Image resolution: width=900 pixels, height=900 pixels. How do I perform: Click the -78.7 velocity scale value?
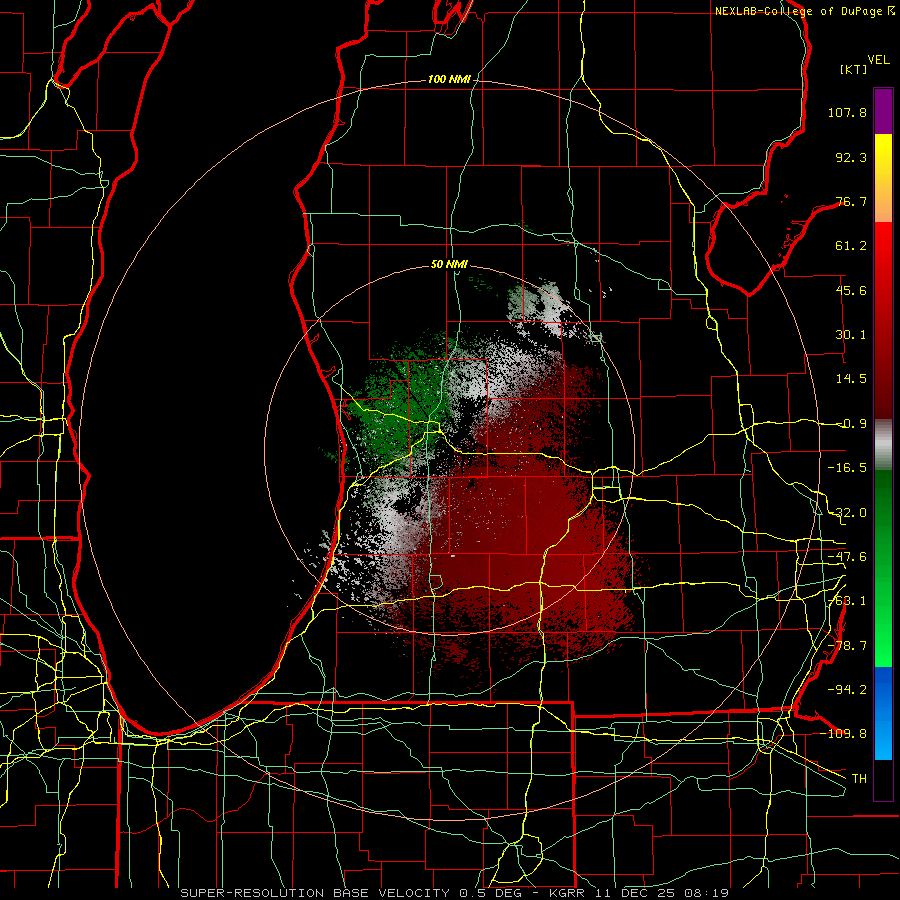(847, 646)
